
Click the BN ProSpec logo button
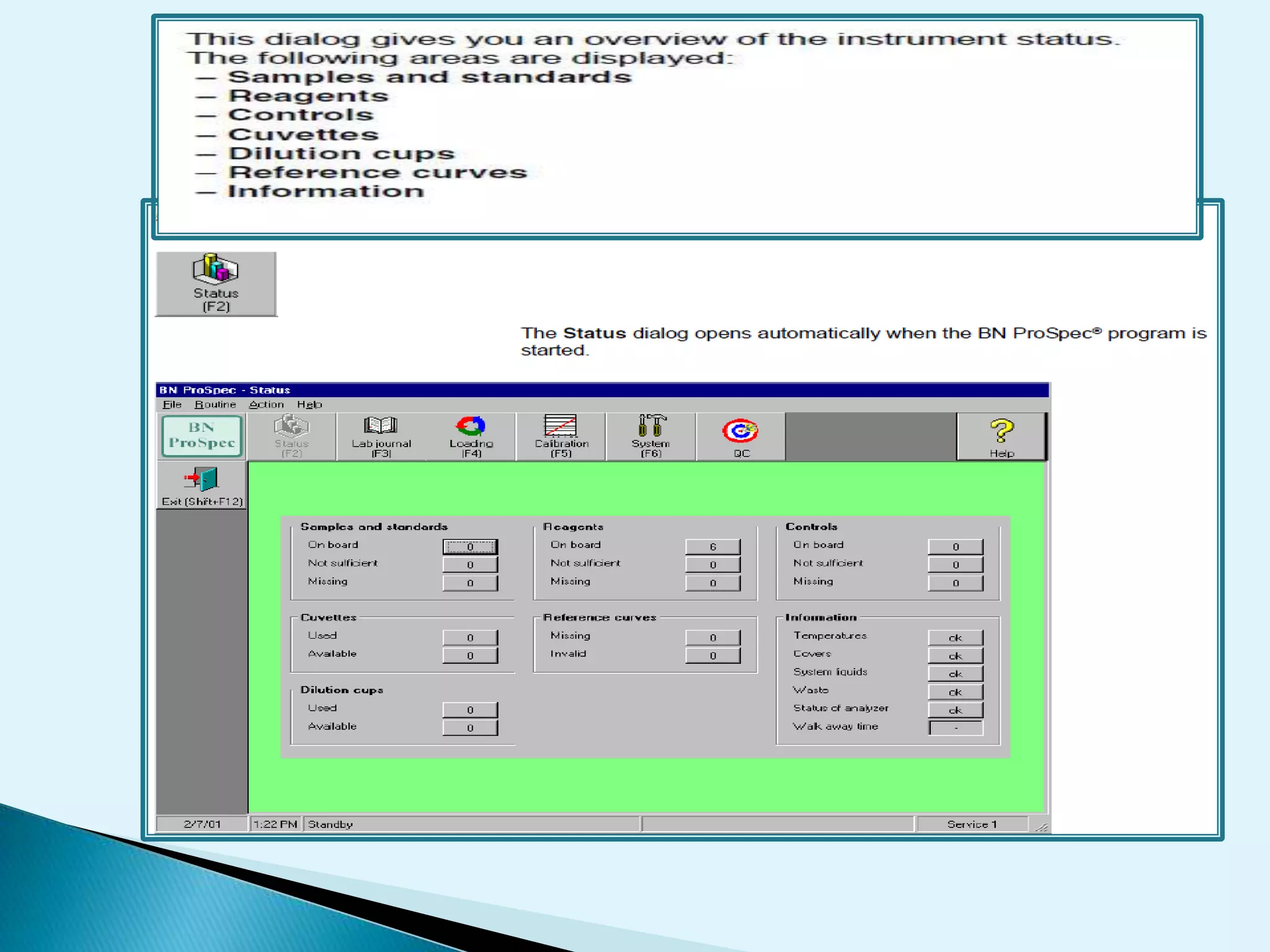click(202, 436)
